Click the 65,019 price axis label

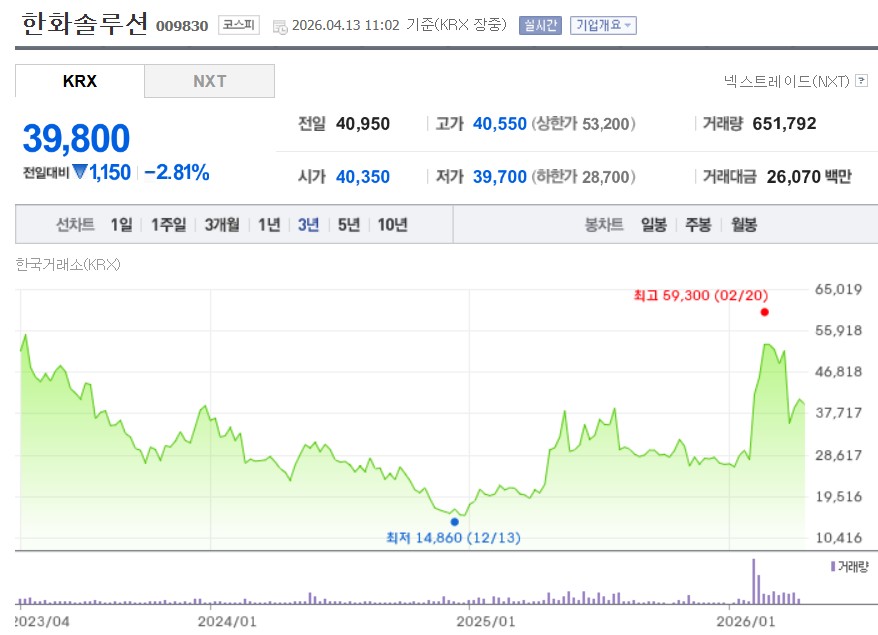[838, 289]
